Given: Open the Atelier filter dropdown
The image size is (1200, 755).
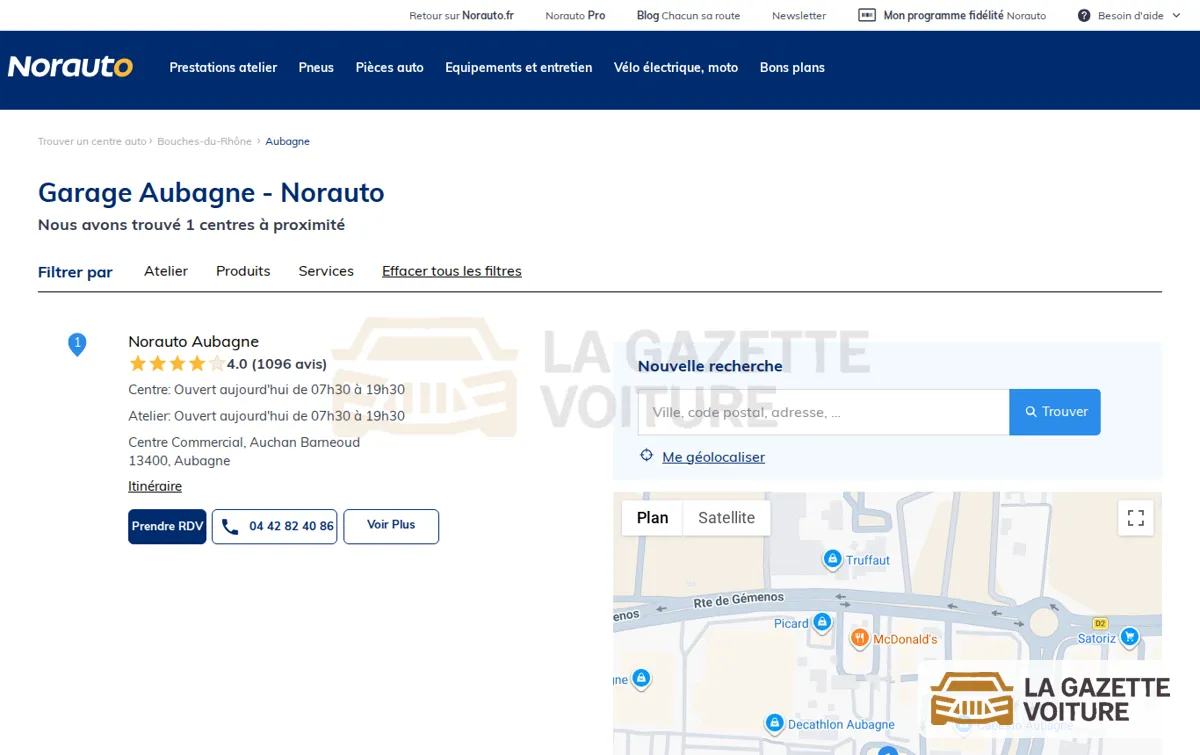Looking at the screenshot, I should click(x=166, y=271).
